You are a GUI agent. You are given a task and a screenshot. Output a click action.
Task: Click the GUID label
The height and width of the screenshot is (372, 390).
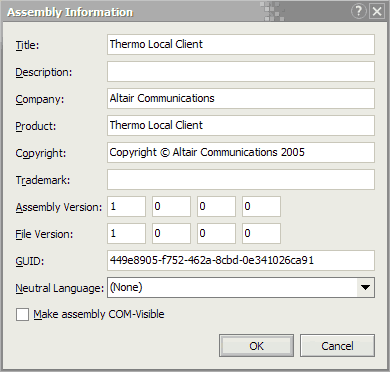point(30,261)
